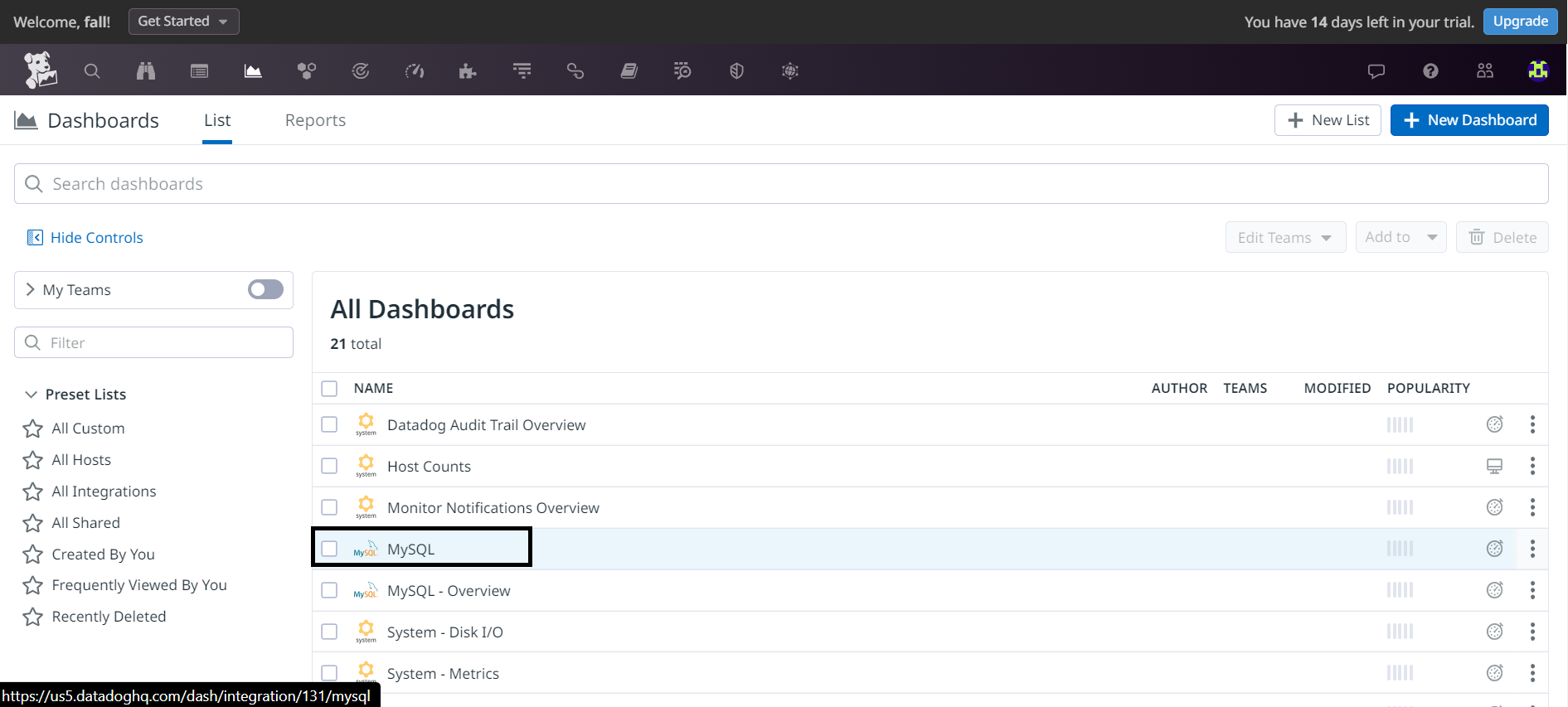Open the chat support bubble icon

coord(1376,71)
